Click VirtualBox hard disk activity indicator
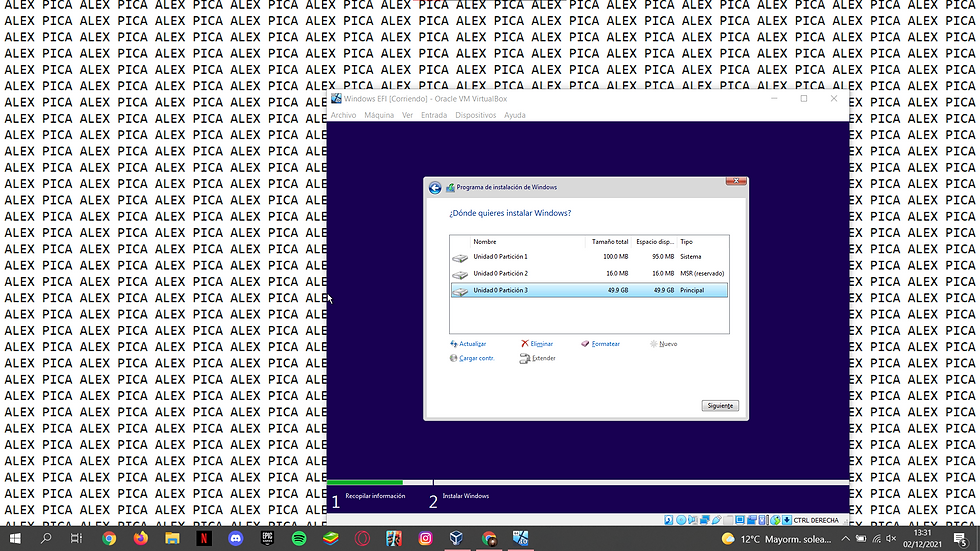Screen dimensions: 980x551 tap(669, 520)
